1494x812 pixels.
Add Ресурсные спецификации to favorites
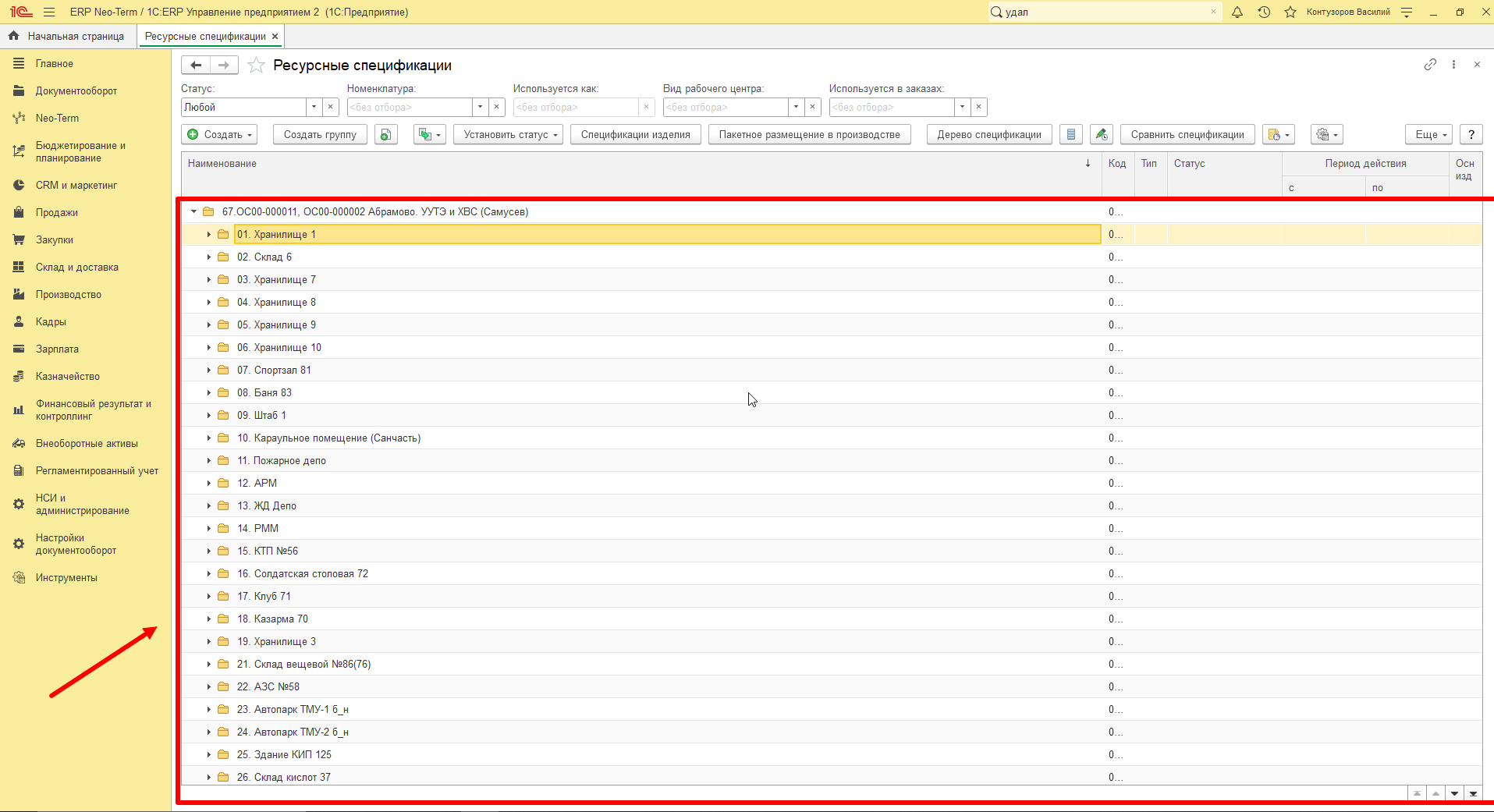(256, 66)
